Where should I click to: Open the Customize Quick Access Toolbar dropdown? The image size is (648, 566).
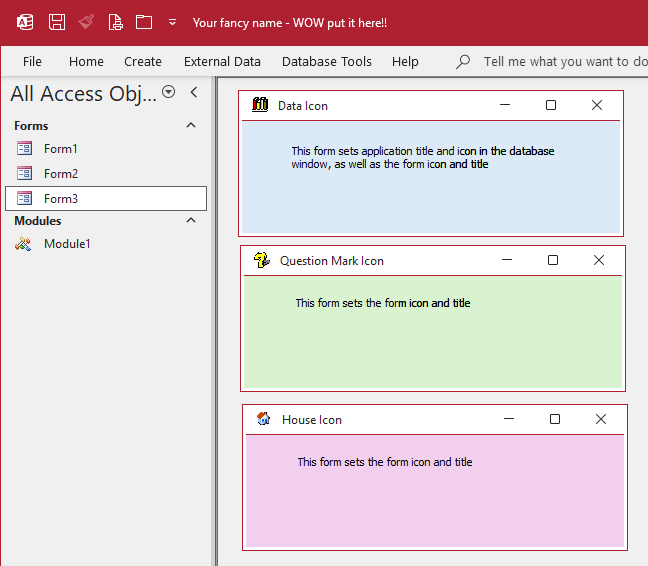point(173,22)
